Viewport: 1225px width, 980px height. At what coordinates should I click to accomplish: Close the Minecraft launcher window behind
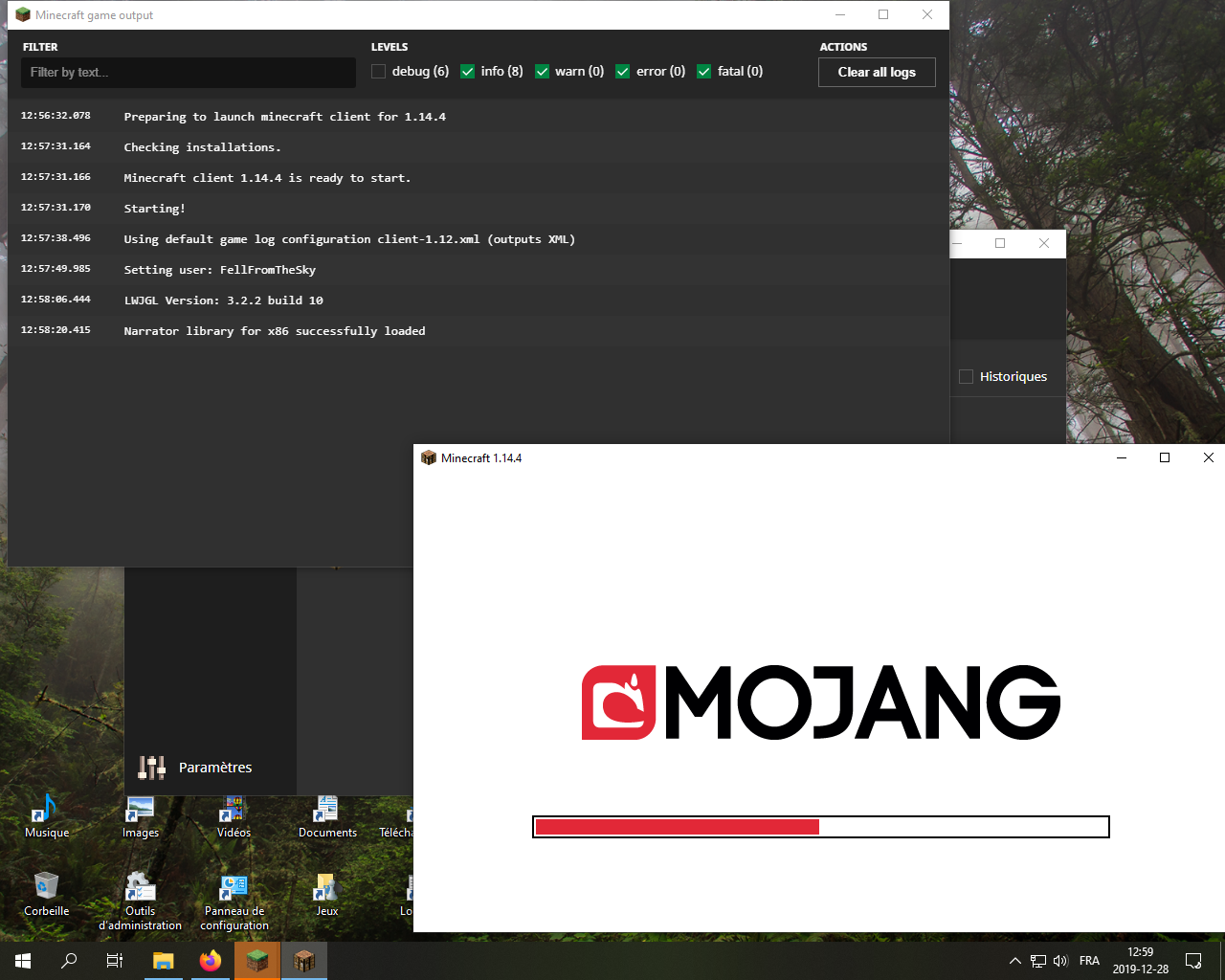click(x=1044, y=243)
